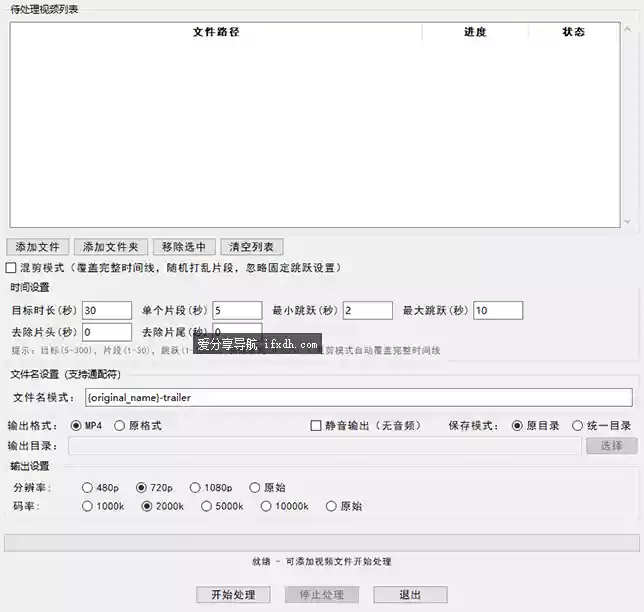
Task: Click the 添加文件 button
Action: coord(37,247)
